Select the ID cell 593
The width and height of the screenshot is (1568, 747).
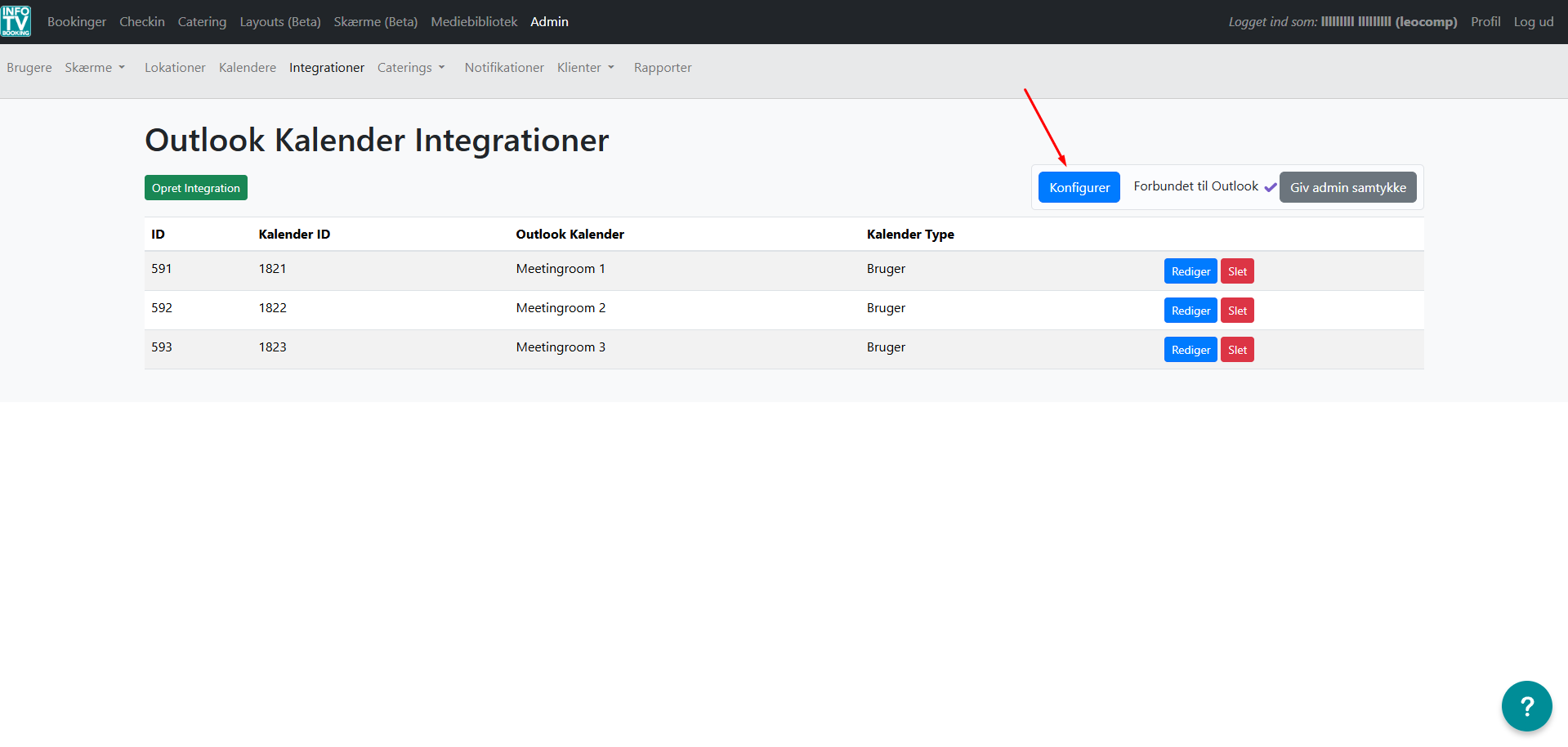point(162,347)
